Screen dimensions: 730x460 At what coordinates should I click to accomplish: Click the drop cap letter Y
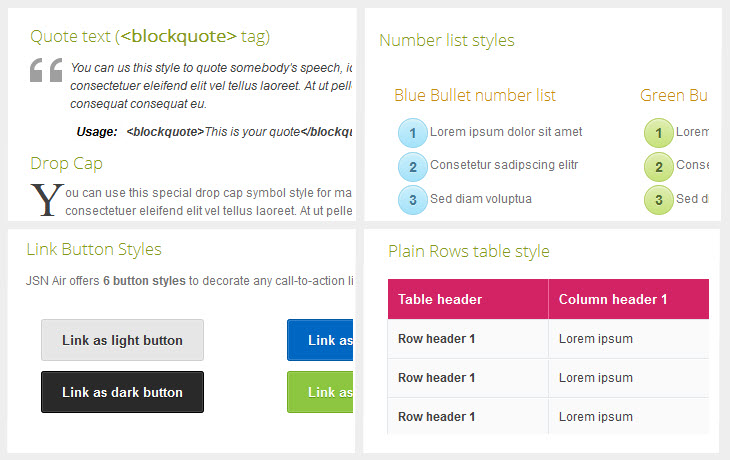pyautogui.click(x=47, y=199)
